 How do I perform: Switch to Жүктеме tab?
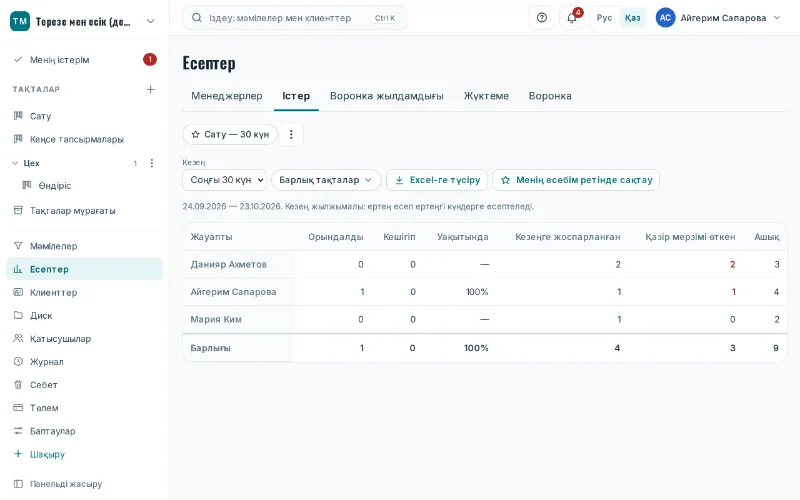[x=486, y=96]
